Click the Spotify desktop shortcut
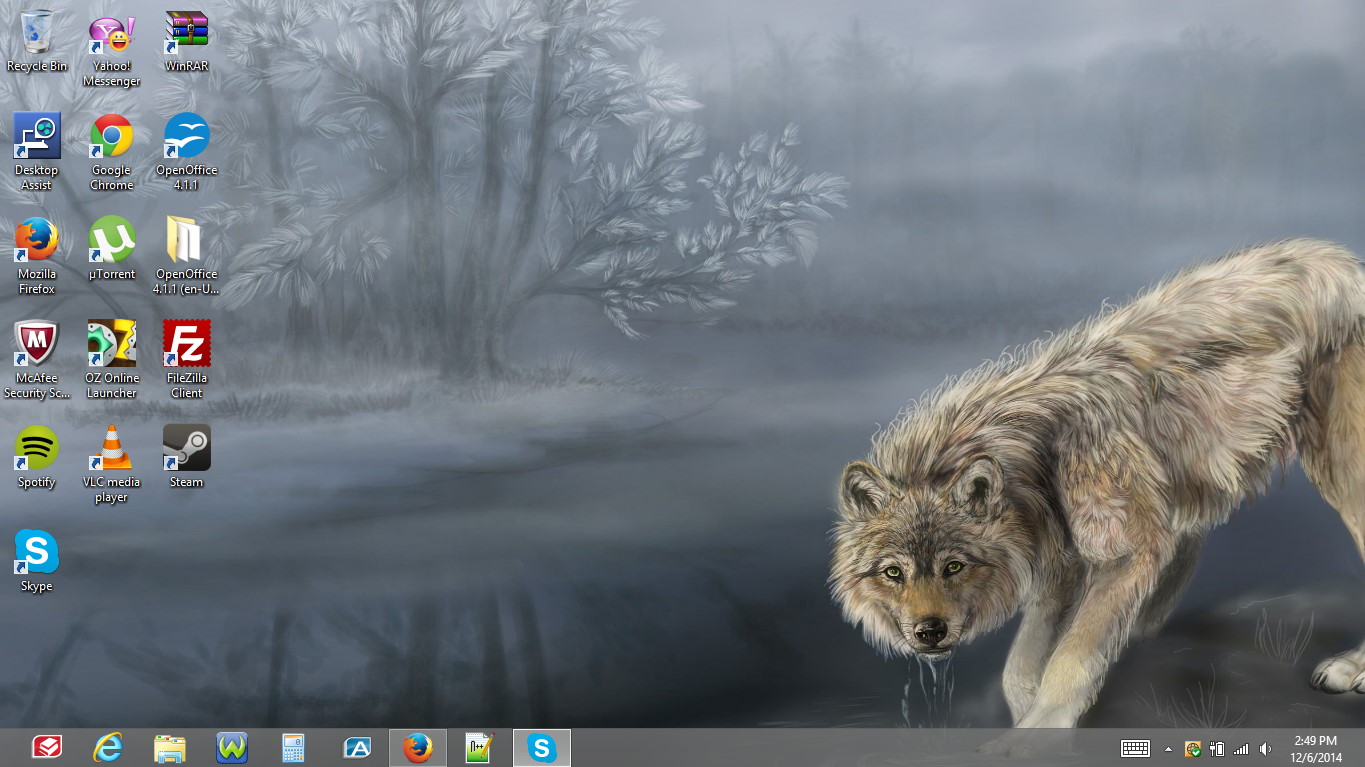 point(37,449)
